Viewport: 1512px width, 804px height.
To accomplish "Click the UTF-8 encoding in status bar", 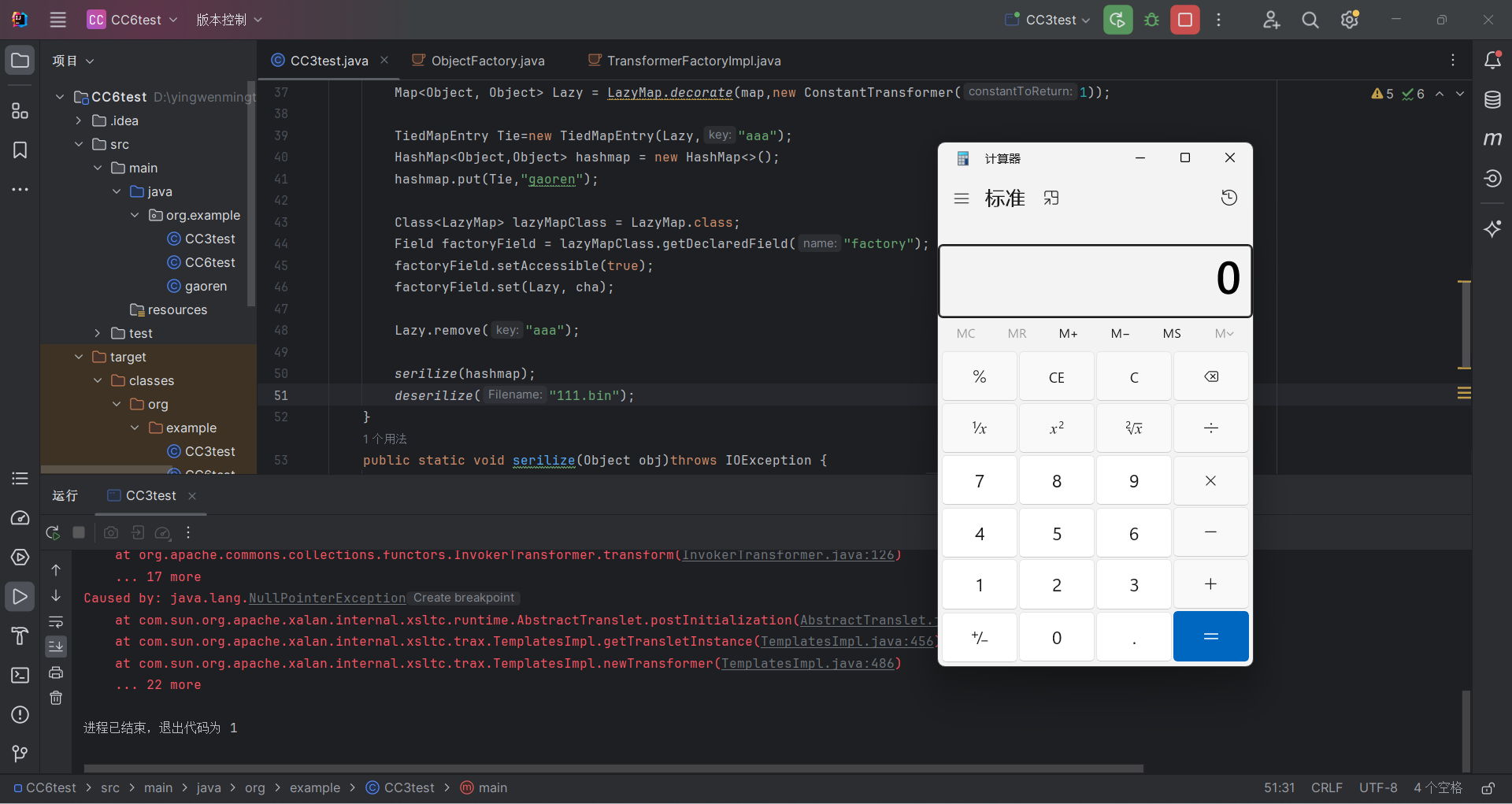I will tap(1378, 788).
